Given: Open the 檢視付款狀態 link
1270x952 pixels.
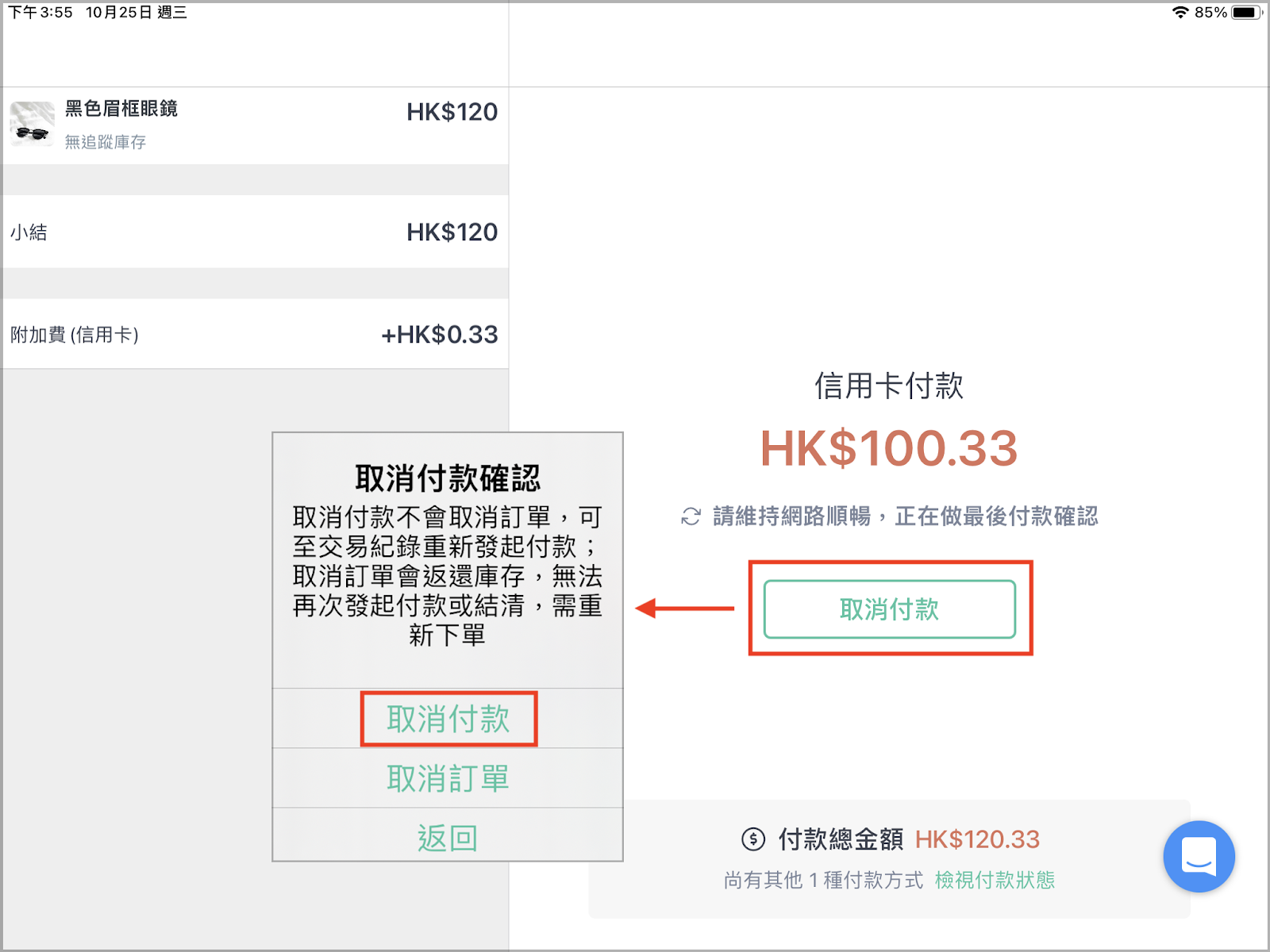Looking at the screenshot, I should 995,880.
